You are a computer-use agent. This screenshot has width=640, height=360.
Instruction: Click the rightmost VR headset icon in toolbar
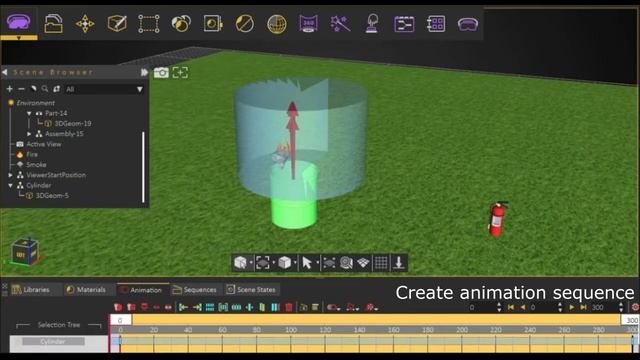[x=467, y=24]
